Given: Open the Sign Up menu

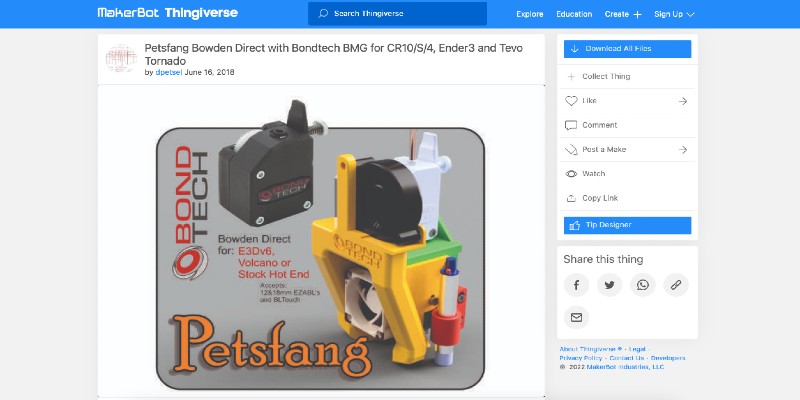Looking at the screenshot, I should tap(668, 14).
